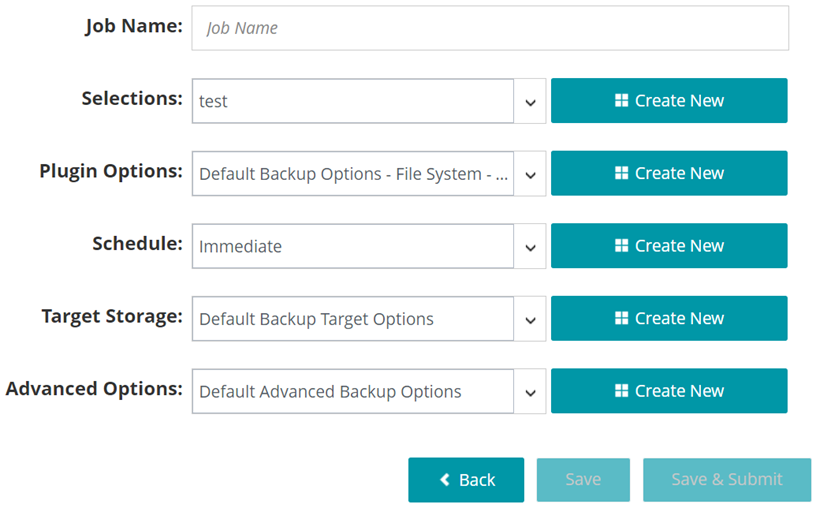816x508 pixels.
Task: Expand the Schedule dropdown arrow
Action: [x=530, y=246]
